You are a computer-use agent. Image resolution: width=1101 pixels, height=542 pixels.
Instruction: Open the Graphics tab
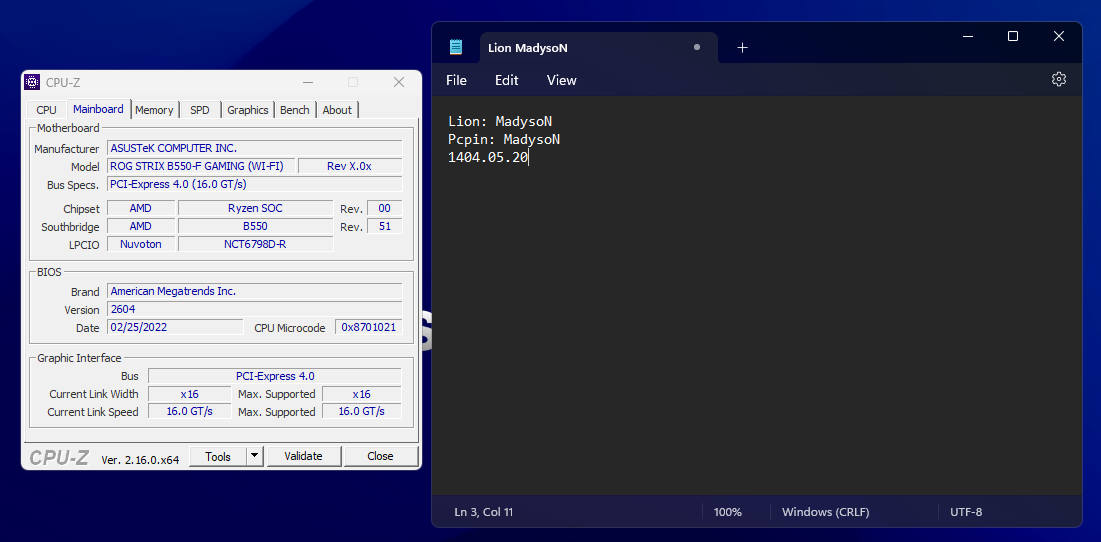(x=248, y=110)
